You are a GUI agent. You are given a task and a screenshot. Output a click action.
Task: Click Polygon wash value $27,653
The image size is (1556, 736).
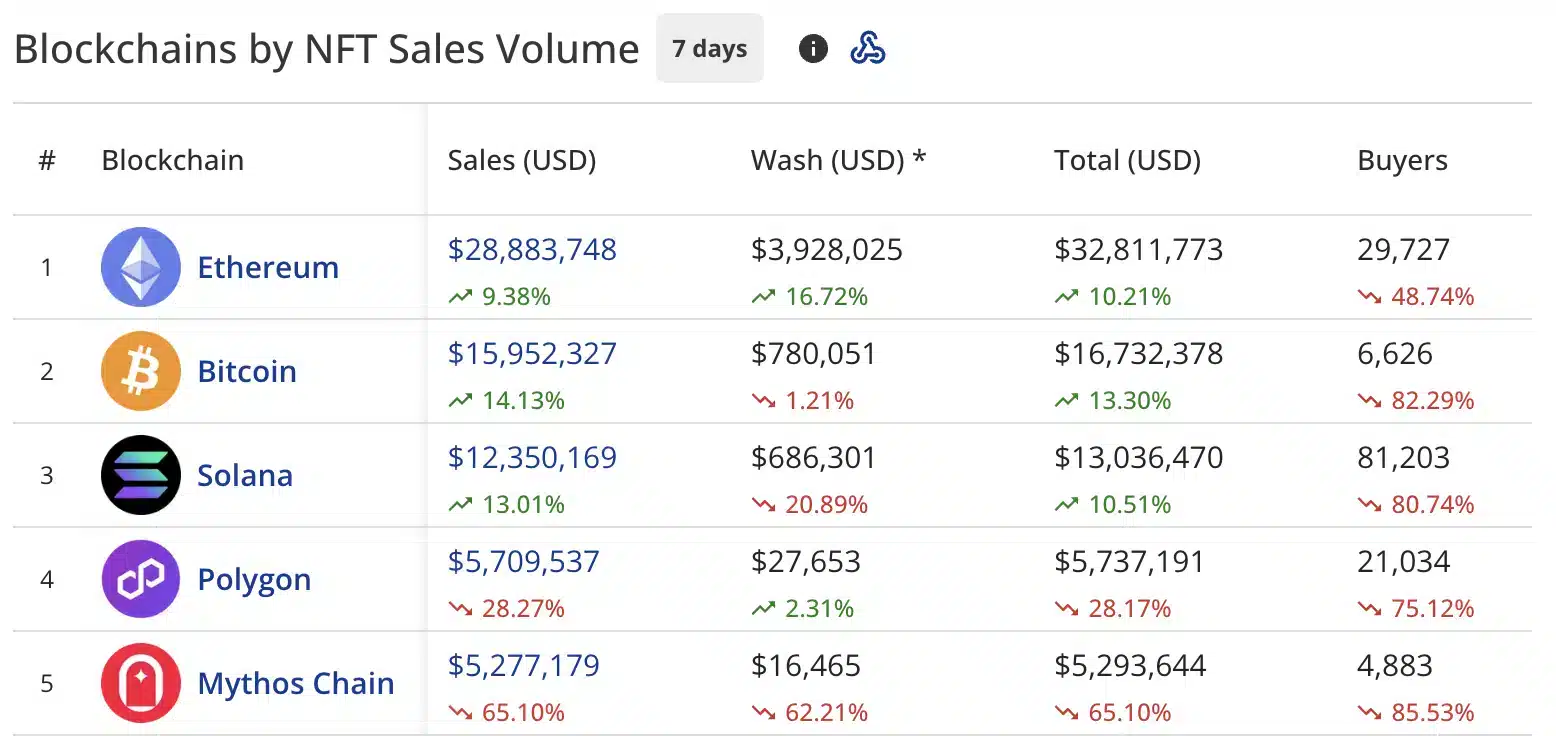[x=805, y=561]
